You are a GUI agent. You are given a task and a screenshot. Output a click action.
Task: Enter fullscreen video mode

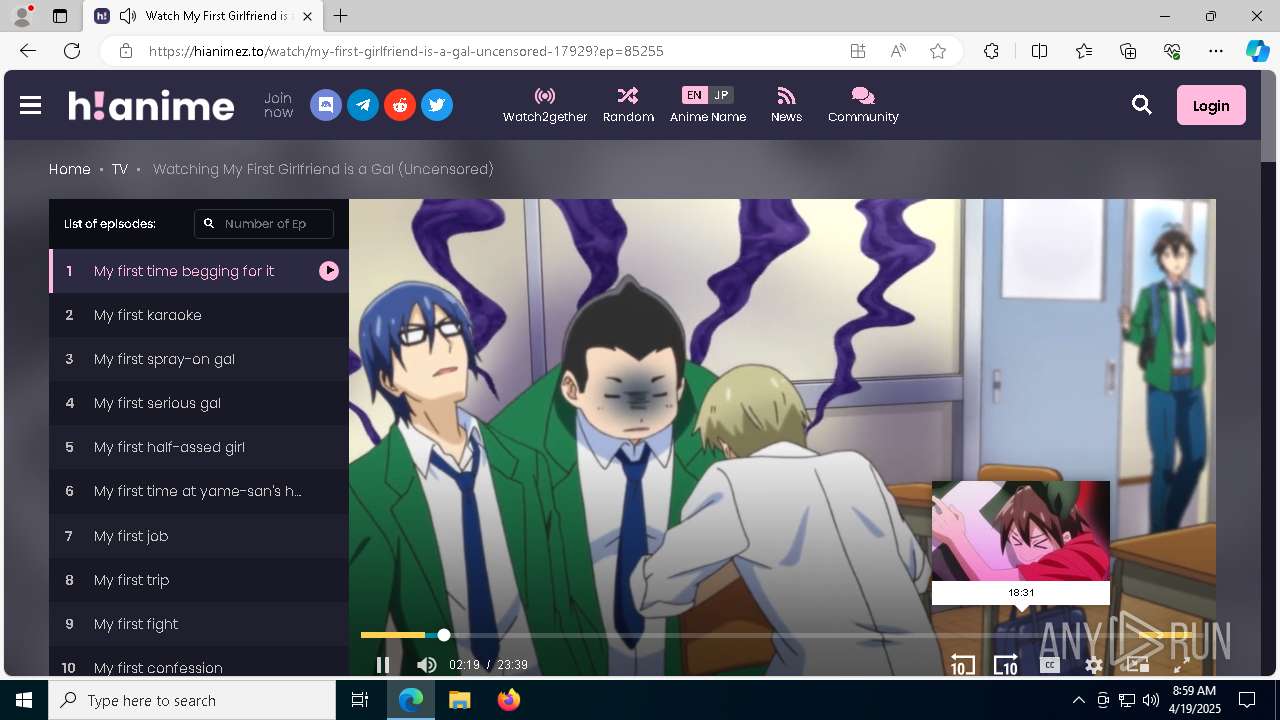point(1181,665)
